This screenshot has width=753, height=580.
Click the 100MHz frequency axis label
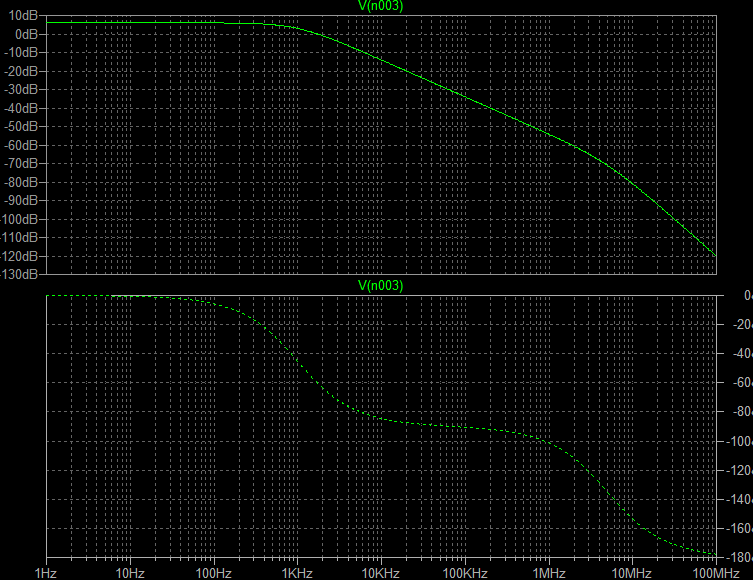tap(713, 572)
